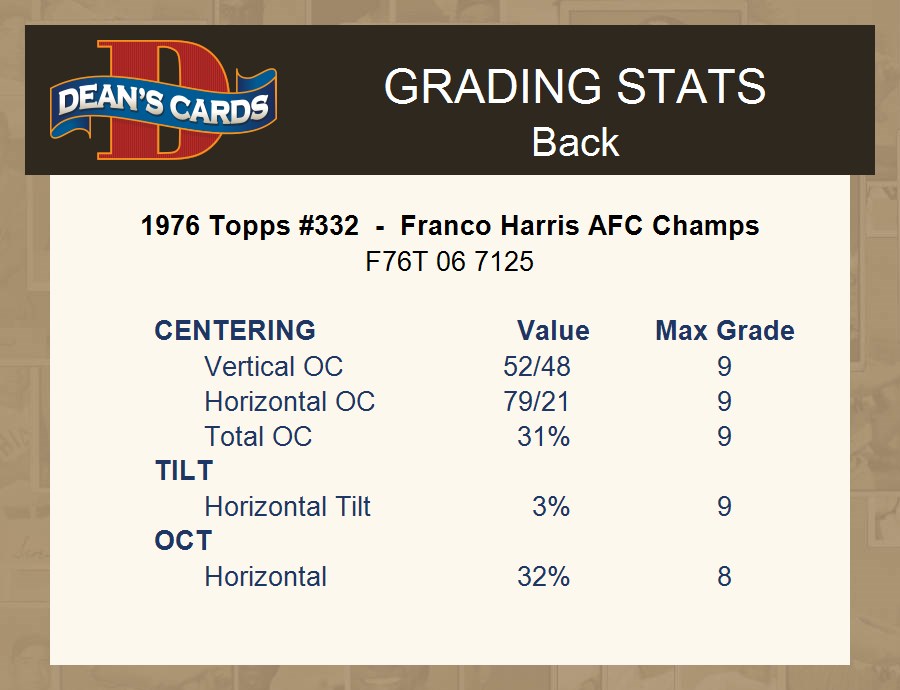900x690 pixels.
Task: Select the Horizontal Tilt row label
Action: pos(287,507)
